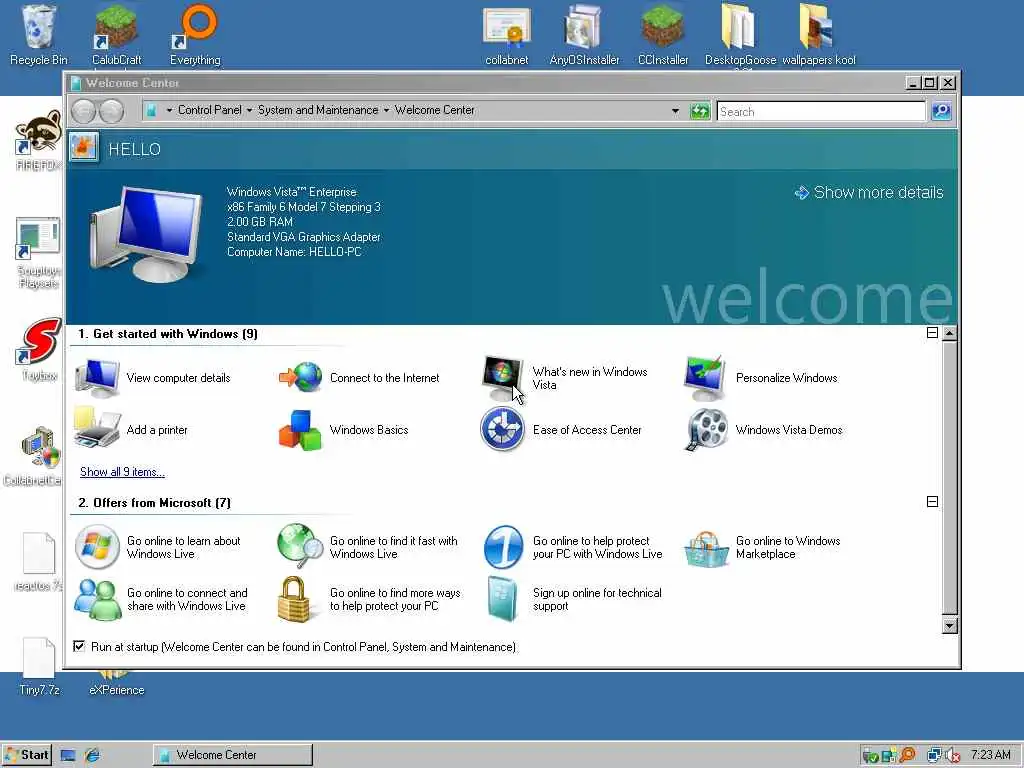Click the Welcome Center breadcrumb

[434, 110]
